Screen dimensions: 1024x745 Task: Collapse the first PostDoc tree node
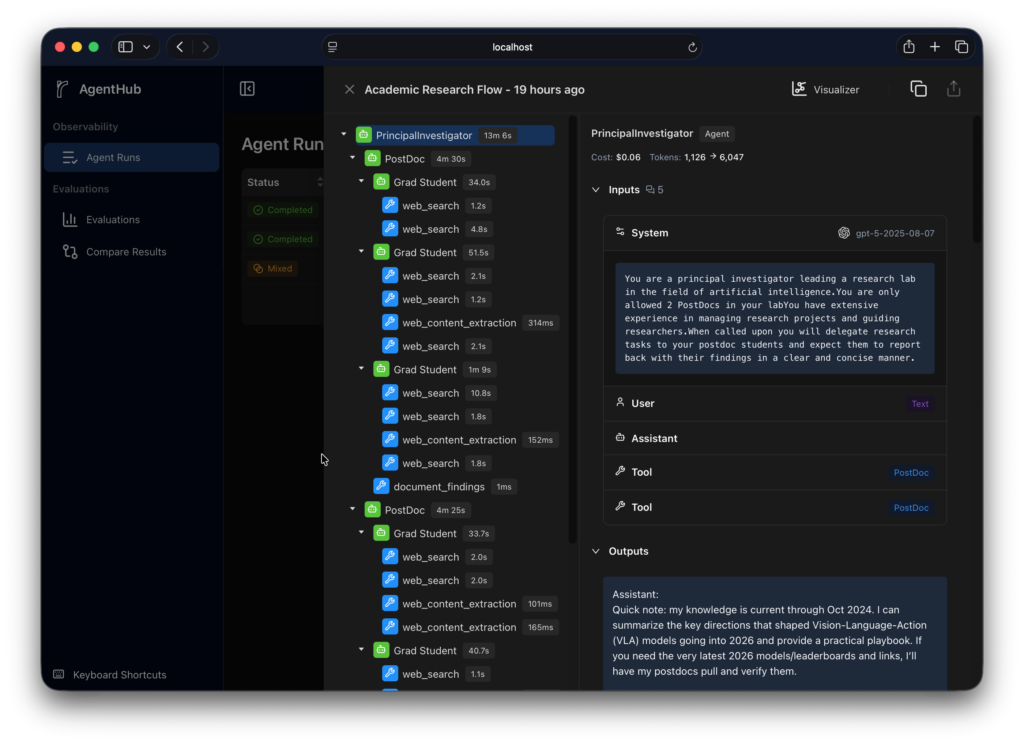(x=353, y=158)
